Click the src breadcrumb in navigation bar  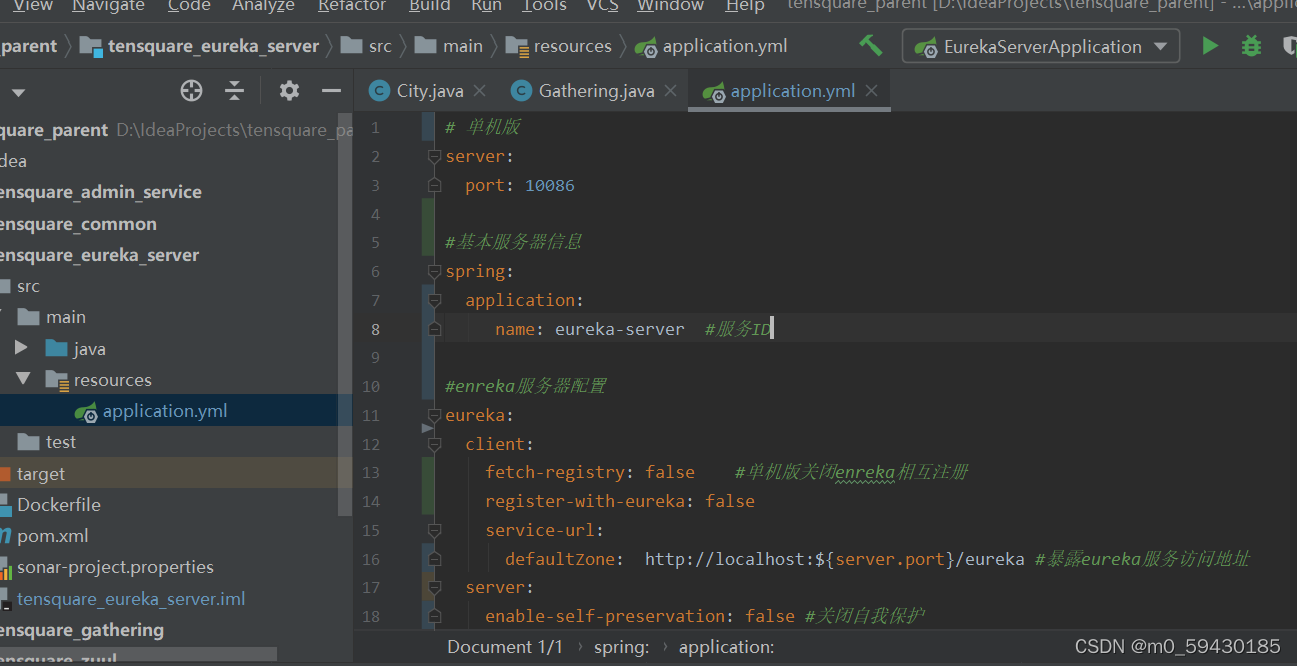click(366, 46)
